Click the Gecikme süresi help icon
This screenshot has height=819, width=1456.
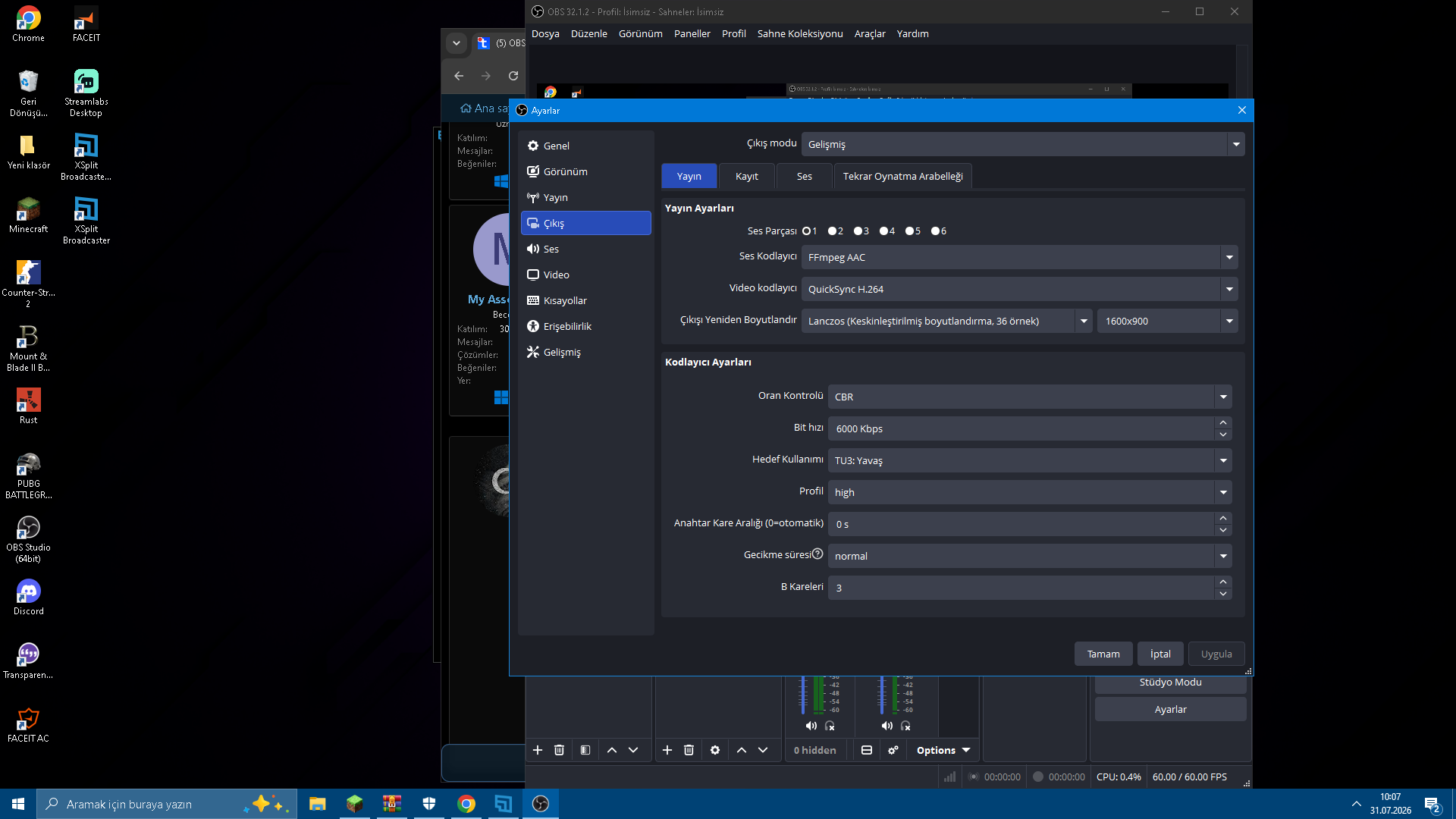click(817, 554)
